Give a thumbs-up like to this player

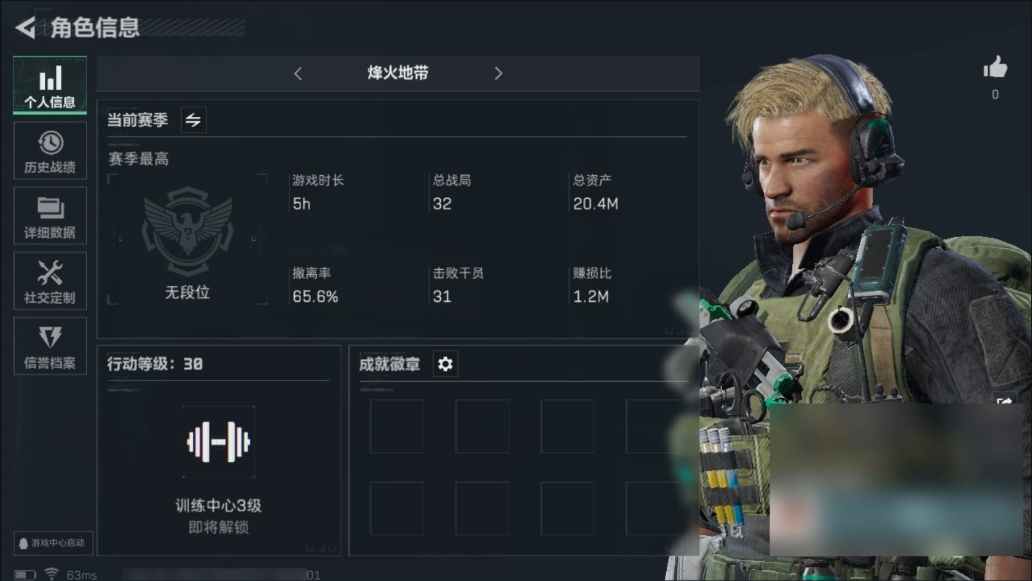(x=995, y=68)
